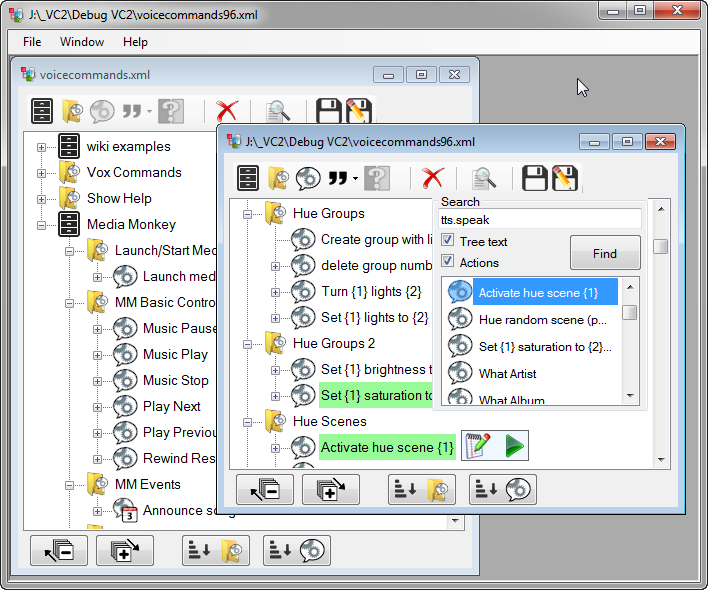Select the Show Help tree item
This screenshot has width=708, height=590.
click(x=119, y=199)
